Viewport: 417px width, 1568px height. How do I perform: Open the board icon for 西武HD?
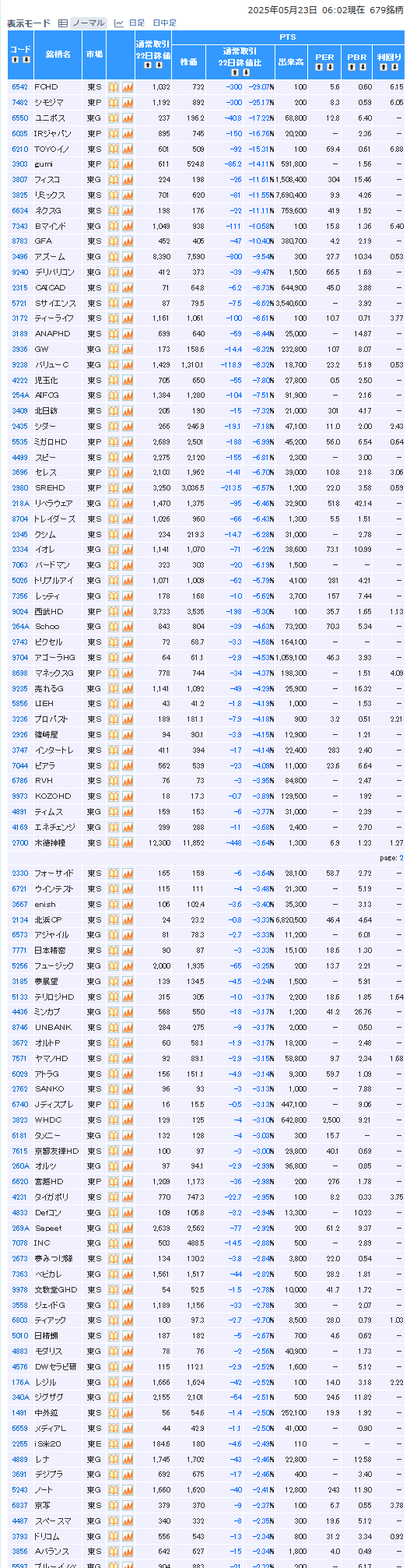point(113,611)
